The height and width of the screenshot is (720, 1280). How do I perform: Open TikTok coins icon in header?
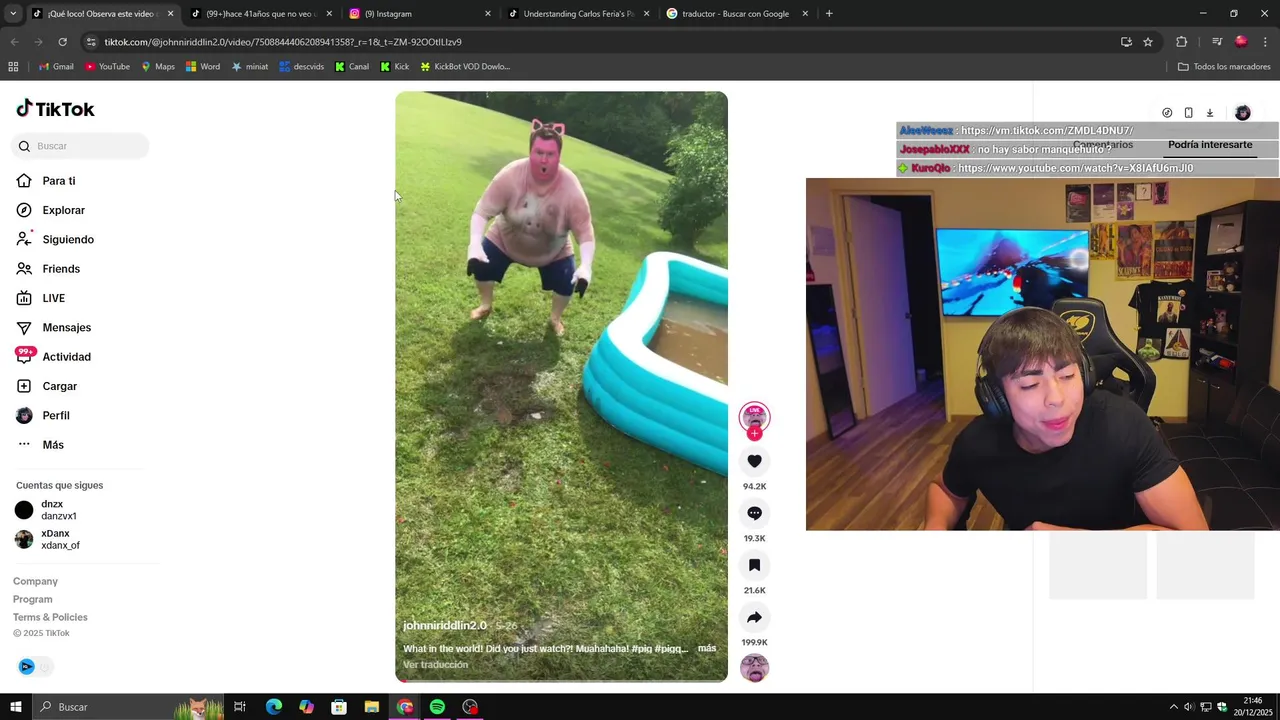pos(1167,113)
